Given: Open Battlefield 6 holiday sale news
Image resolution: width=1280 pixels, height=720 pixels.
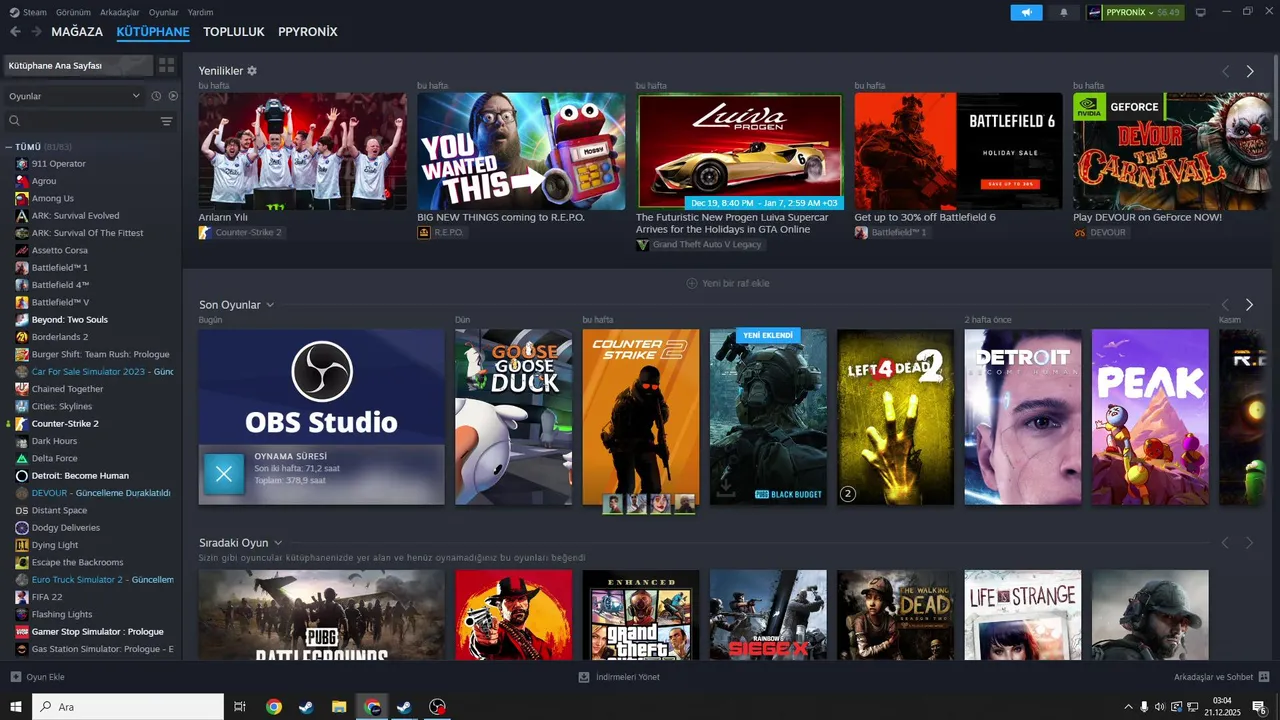Looking at the screenshot, I should coord(958,151).
